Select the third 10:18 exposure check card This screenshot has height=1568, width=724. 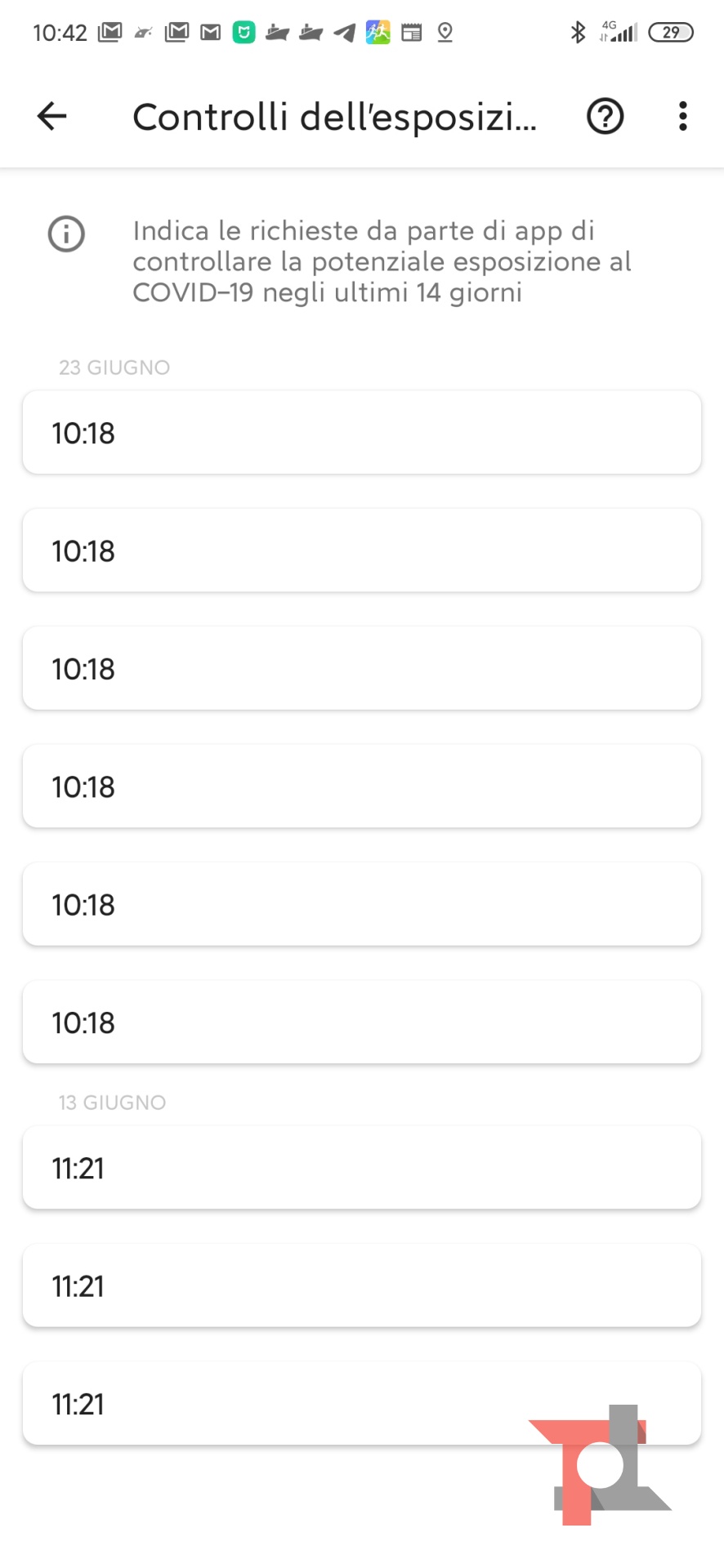[x=361, y=668]
